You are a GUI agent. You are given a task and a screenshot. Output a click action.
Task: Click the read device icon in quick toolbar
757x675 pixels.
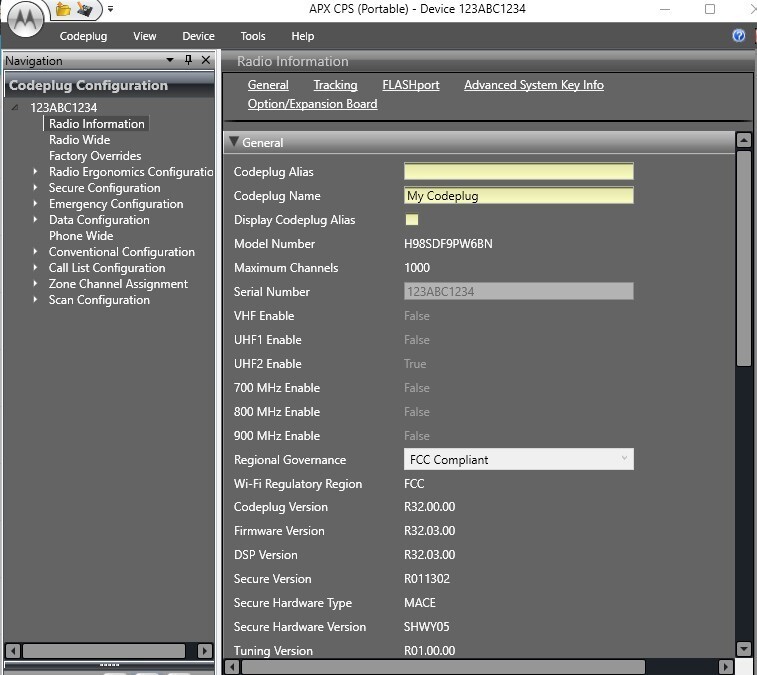84,9
